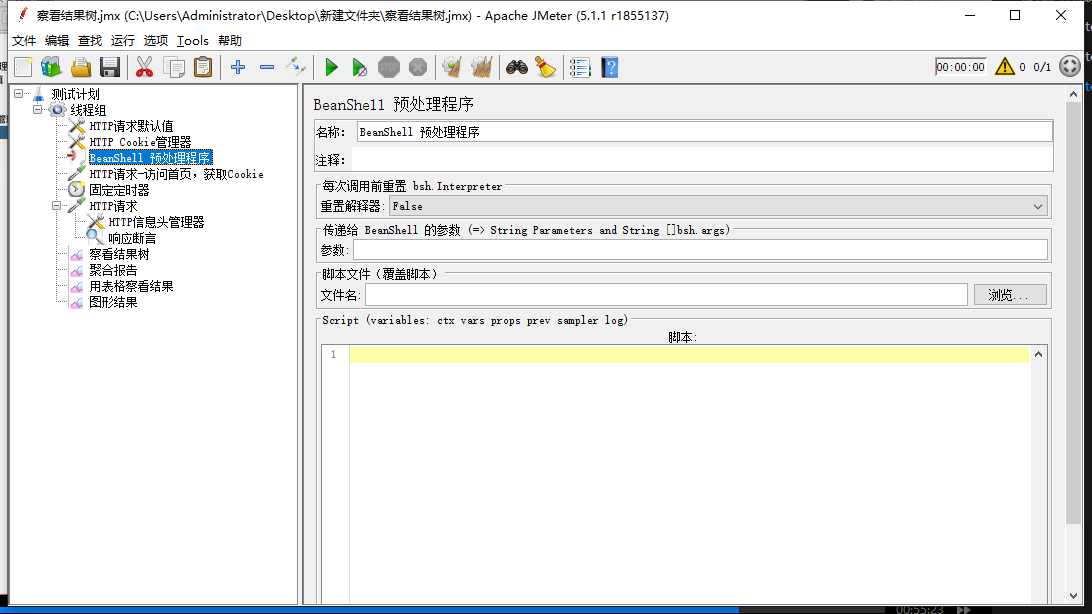
Task: Select HTTP请求默认值 in tree
Action: pyautogui.click(x=131, y=126)
